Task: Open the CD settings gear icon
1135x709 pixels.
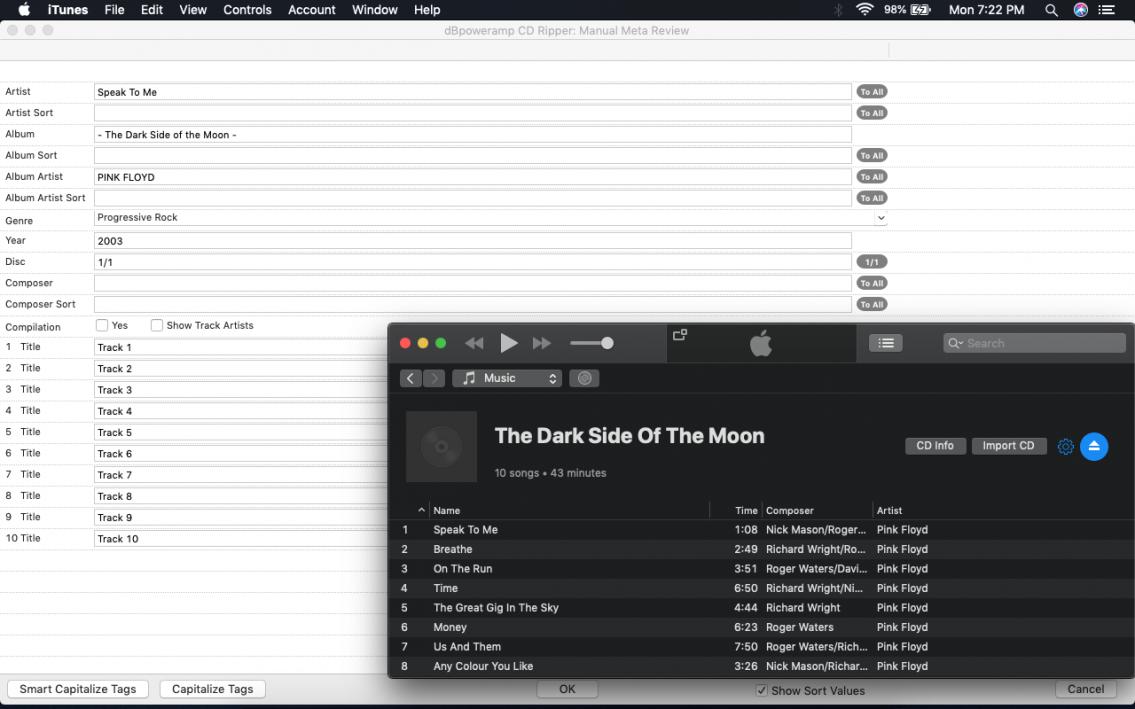Action: coord(1065,447)
